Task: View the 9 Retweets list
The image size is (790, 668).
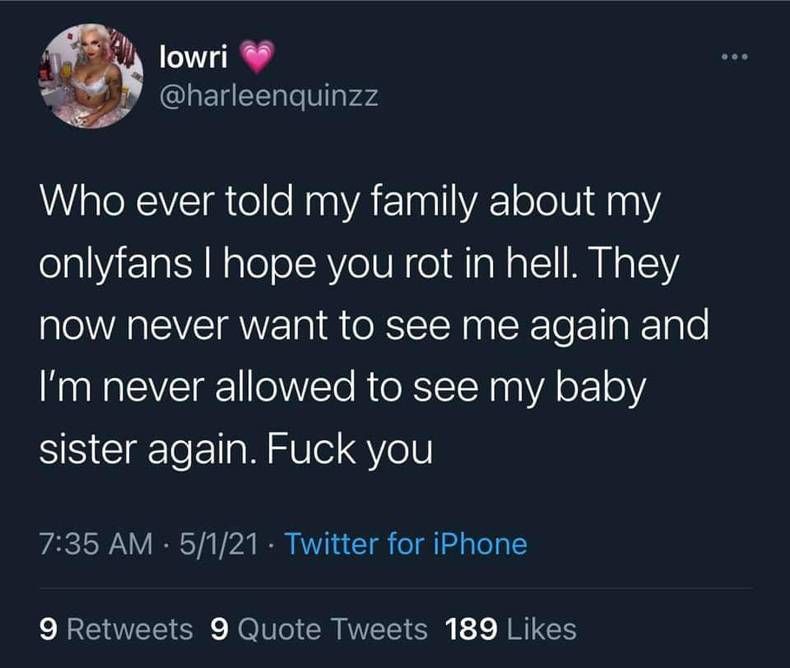Action: 116,629
